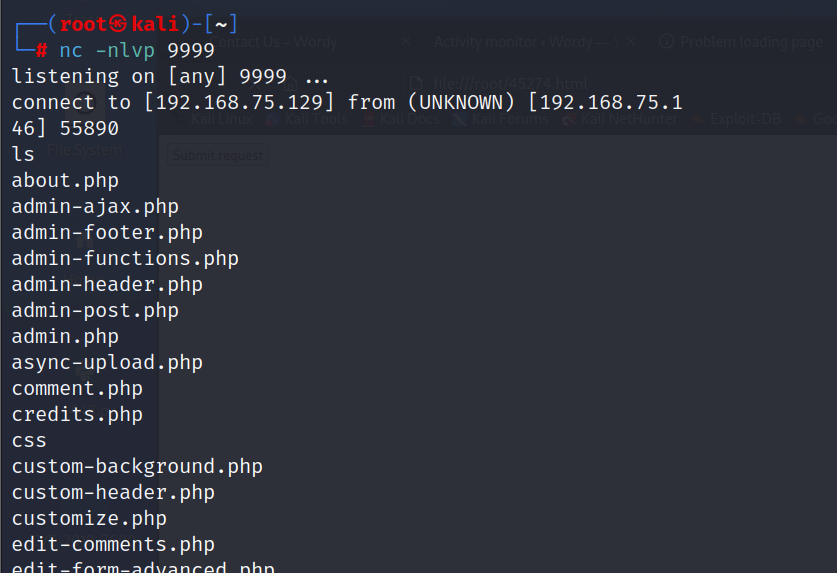
Task: Click async-upload.php in the terminal listing
Action: click(x=107, y=362)
